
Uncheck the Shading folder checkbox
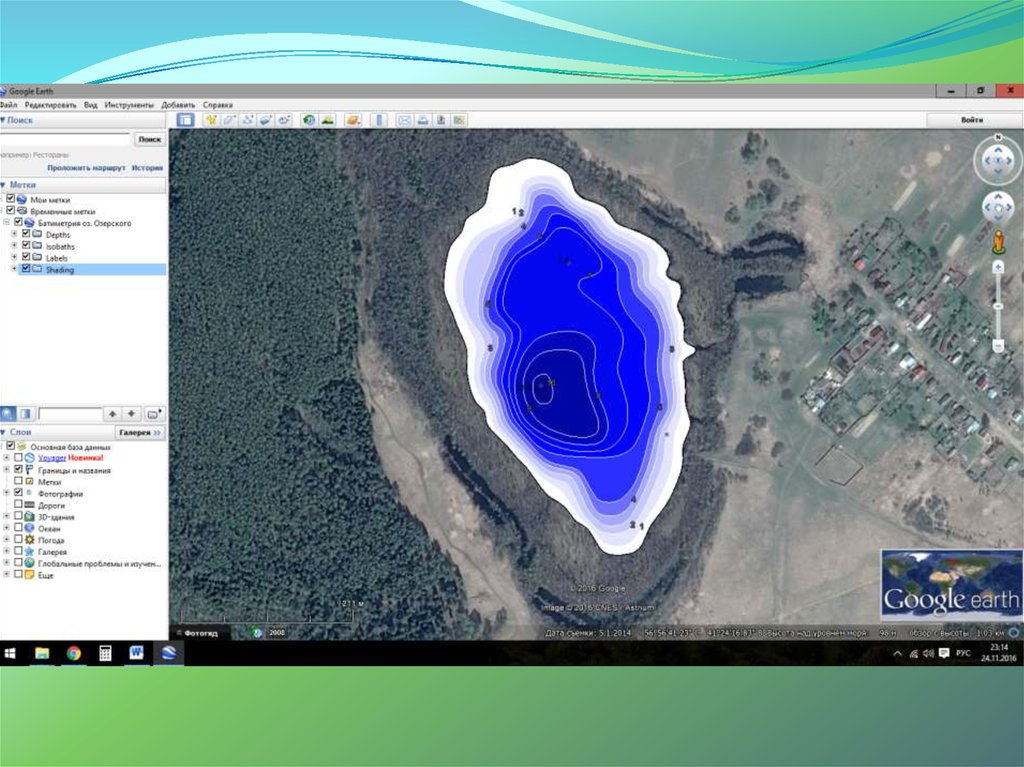(x=26, y=269)
